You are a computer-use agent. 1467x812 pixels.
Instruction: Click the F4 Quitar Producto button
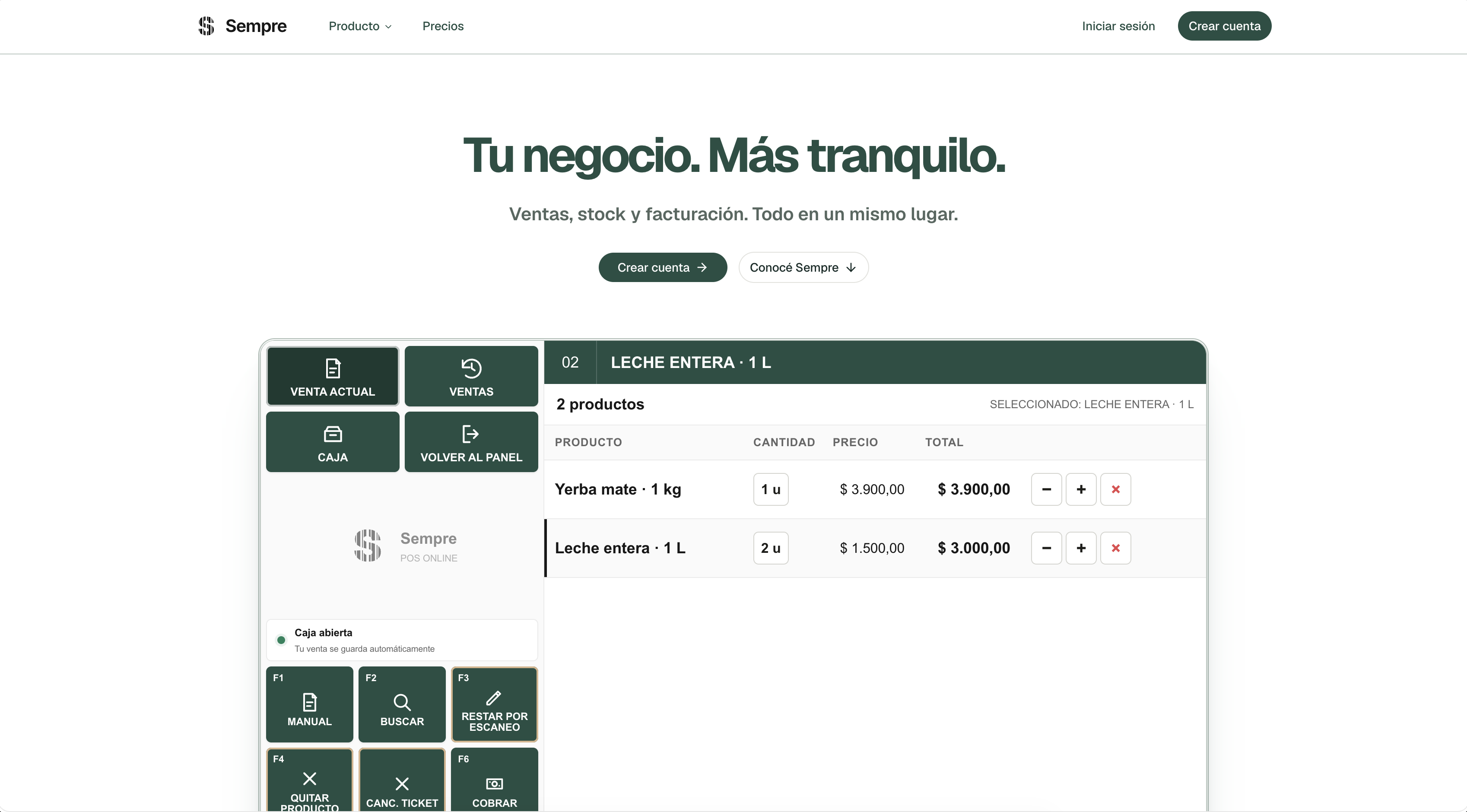tap(309, 780)
